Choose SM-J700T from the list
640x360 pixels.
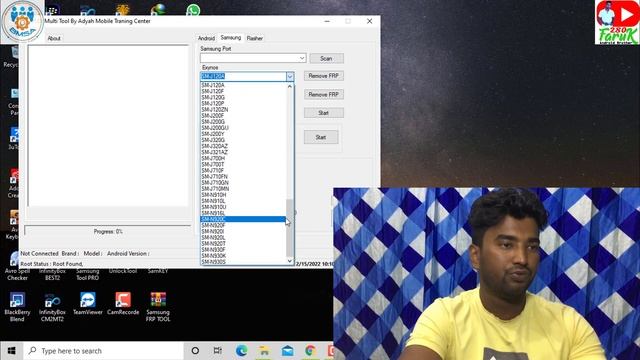(x=243, y=164)
